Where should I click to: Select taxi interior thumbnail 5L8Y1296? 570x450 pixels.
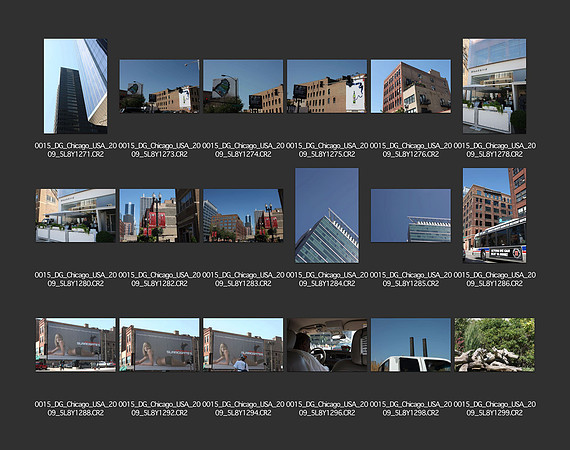(327, 345)
